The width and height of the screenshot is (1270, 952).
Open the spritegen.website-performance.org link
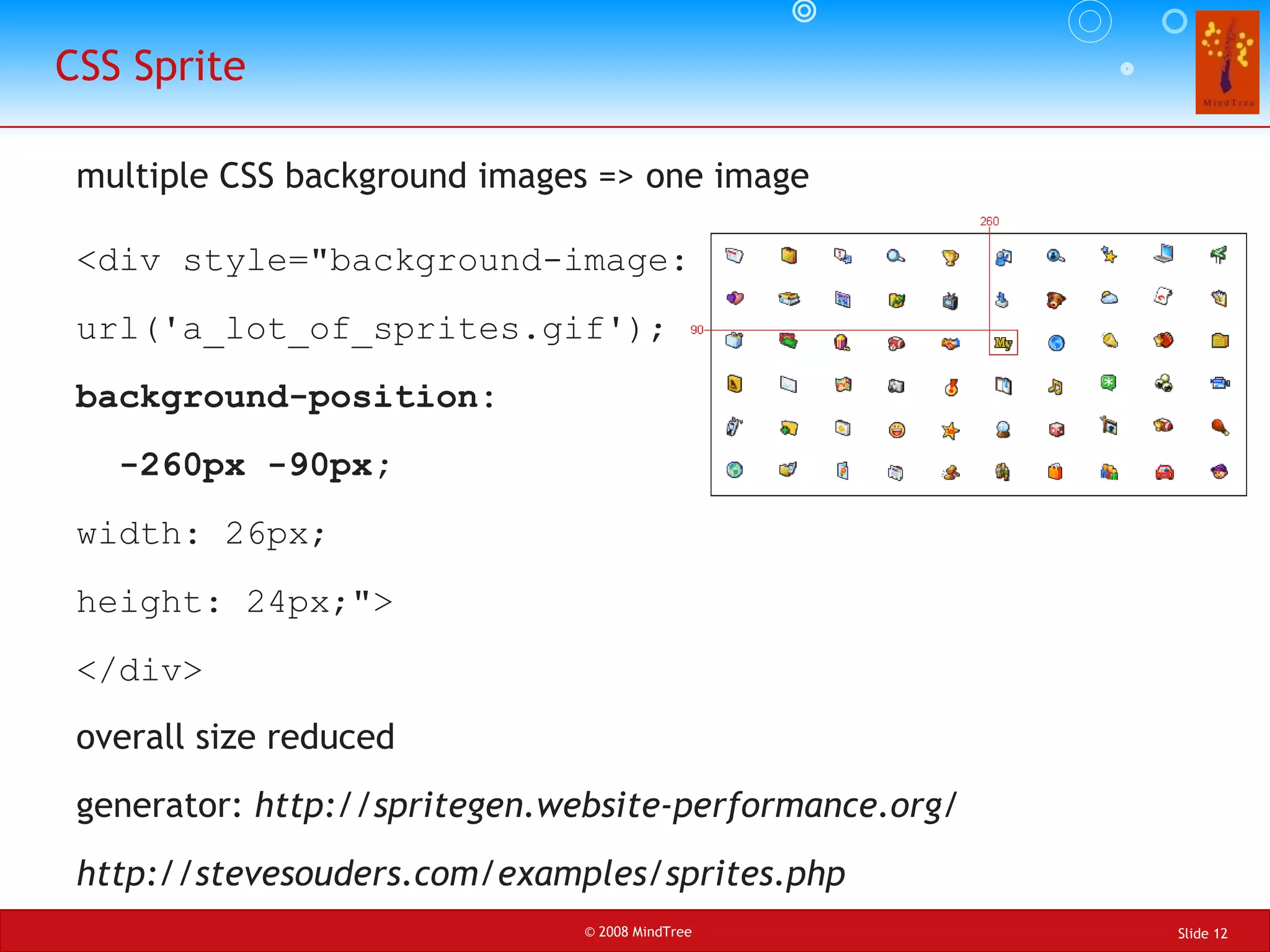point(606,806)
